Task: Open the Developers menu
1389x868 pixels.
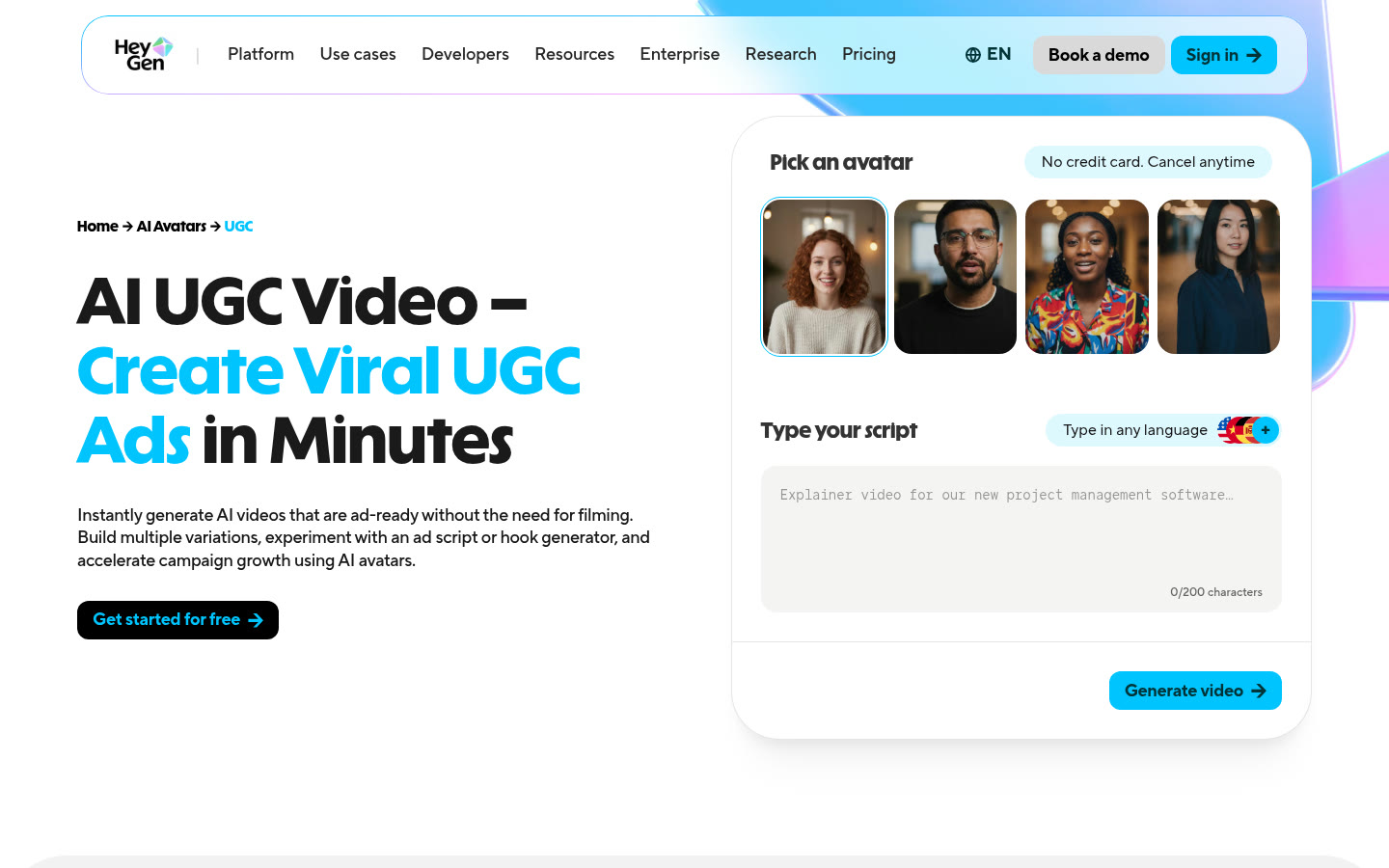Action: pos(465,54)
